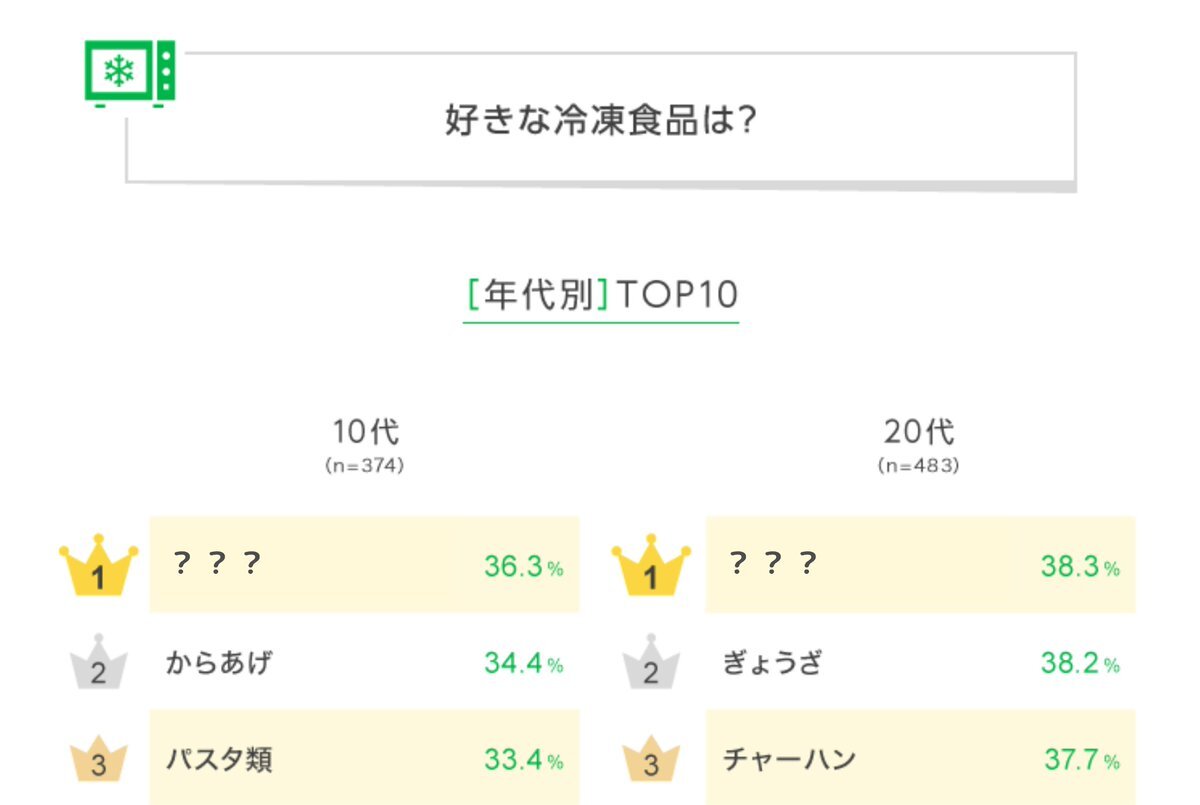Click the ぎょうざ ranking entry
This screenshot has height=805, width=1200.
tap(772, 662)
